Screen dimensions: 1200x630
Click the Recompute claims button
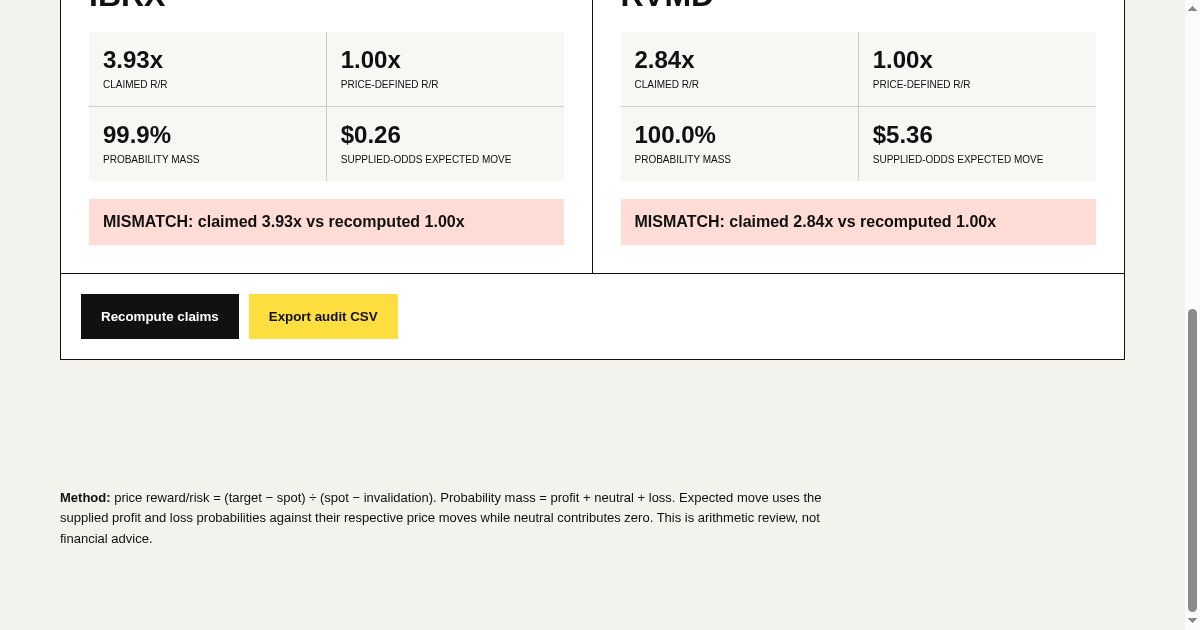pos(160,316)
